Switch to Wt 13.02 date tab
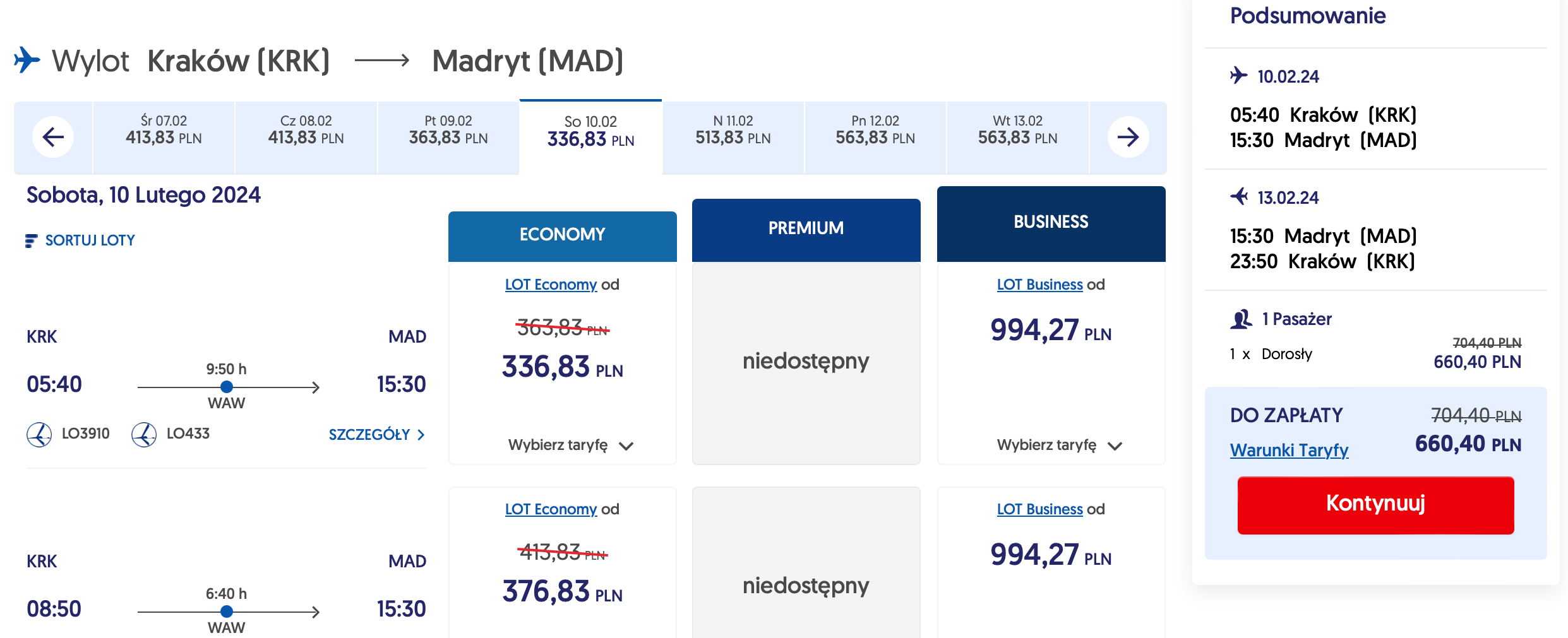The image size is (1568, 638). tap(1017, 131)
